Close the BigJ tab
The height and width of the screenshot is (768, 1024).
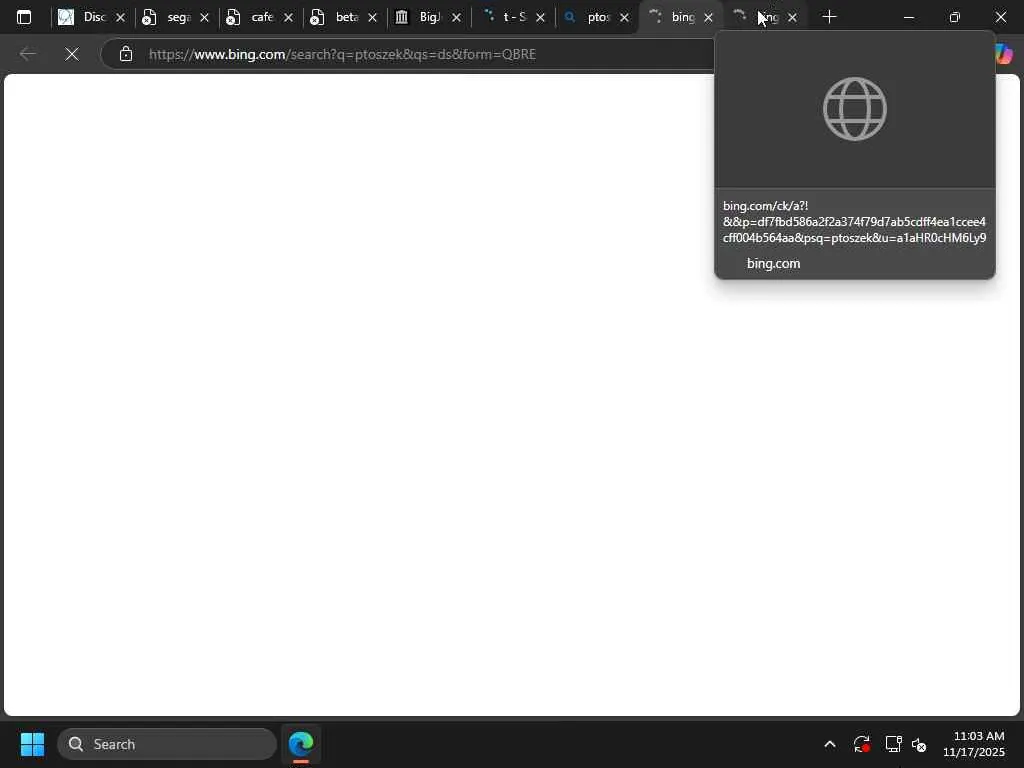click(456, 18)
